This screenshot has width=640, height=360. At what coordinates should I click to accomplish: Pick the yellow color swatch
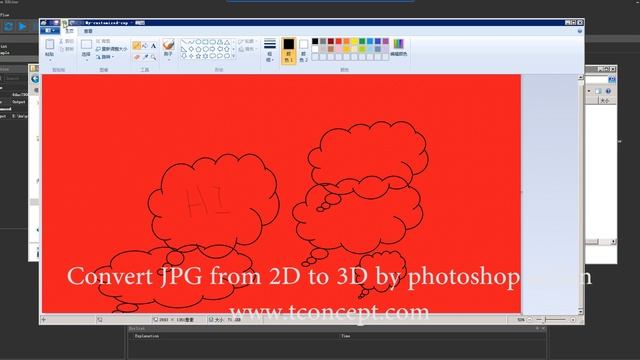(x=354, y=41)
